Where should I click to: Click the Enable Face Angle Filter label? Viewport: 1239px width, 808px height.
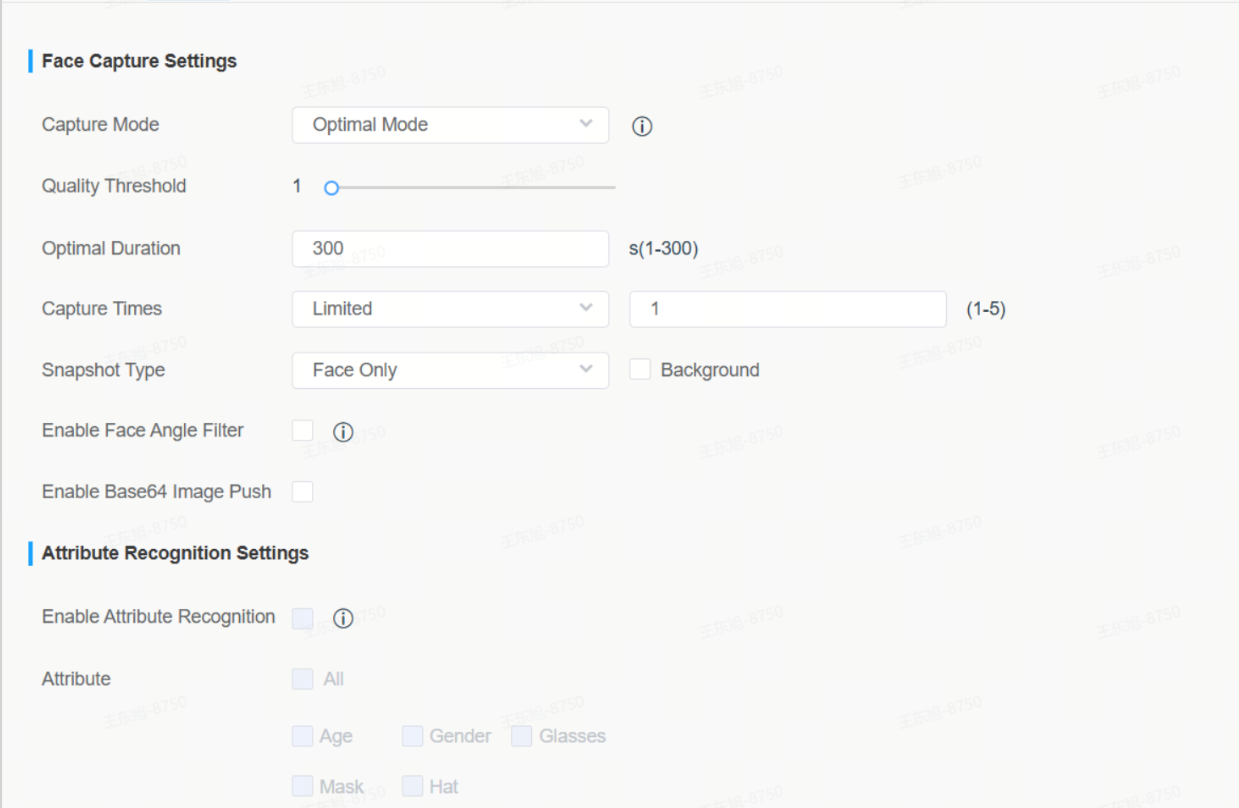[143, 431]
